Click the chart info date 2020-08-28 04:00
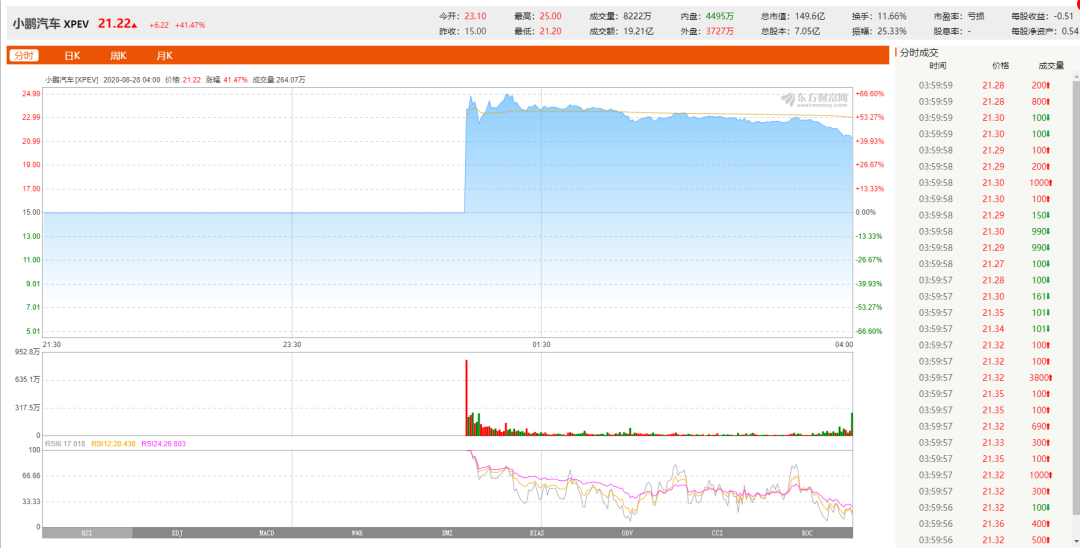The width and height of the screenshot is (1080, 548). 132,80
